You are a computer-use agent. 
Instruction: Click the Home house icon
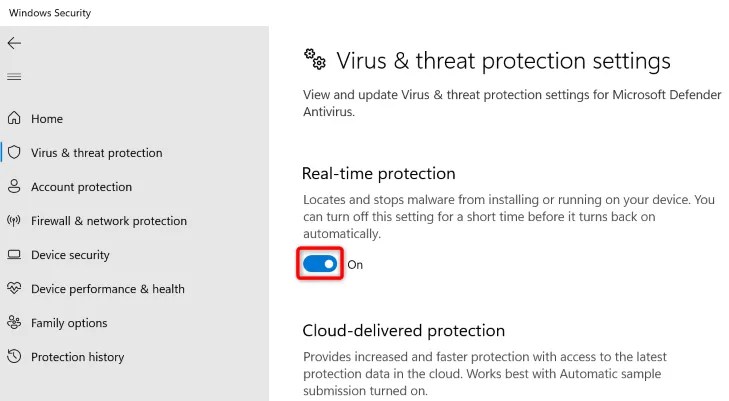click(14, 118)
